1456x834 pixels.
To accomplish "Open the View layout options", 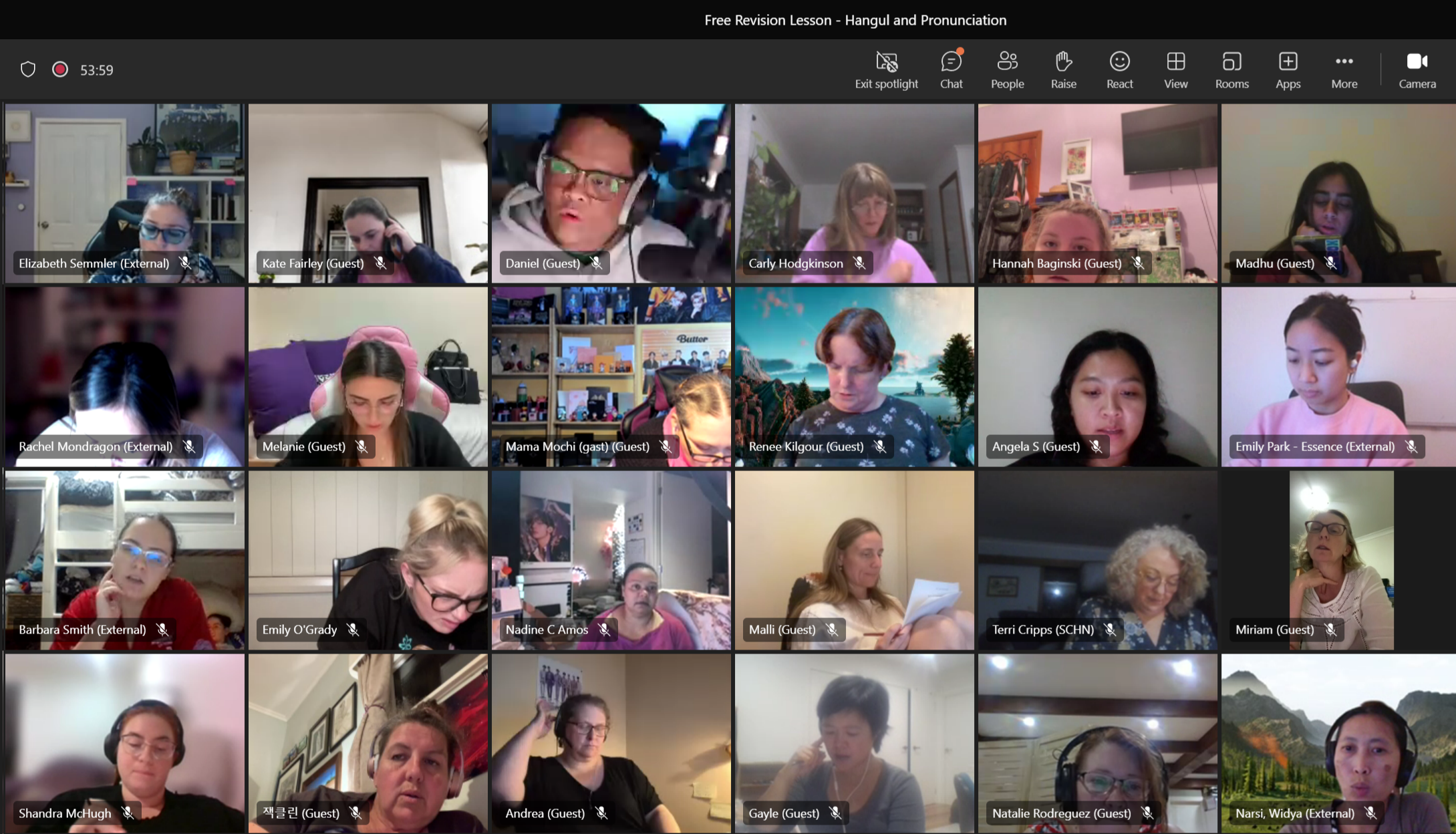I will [1175, 69].
